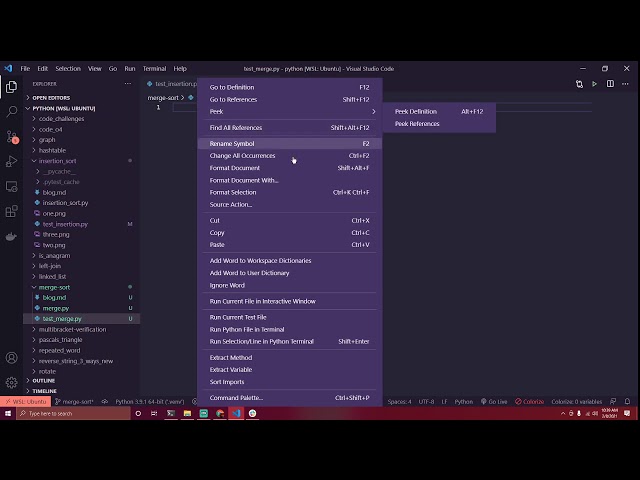Click the Visual Studio Code taskbar icon
Viewport: 640px width, 480px height.
point(236,413)
